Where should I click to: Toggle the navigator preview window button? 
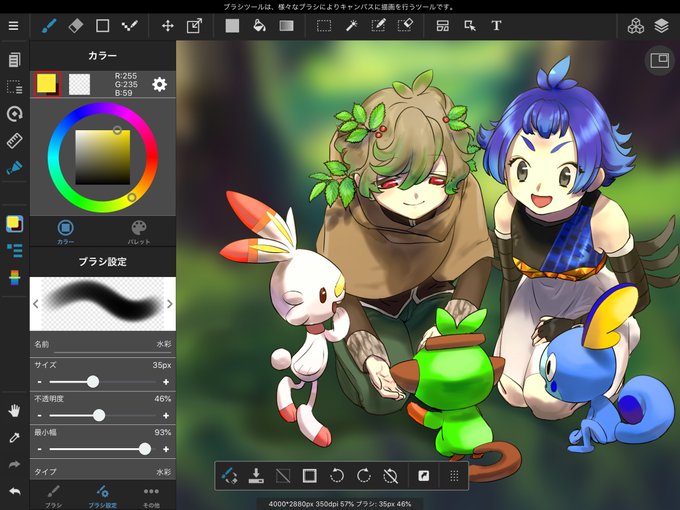[x=660, y=60]
